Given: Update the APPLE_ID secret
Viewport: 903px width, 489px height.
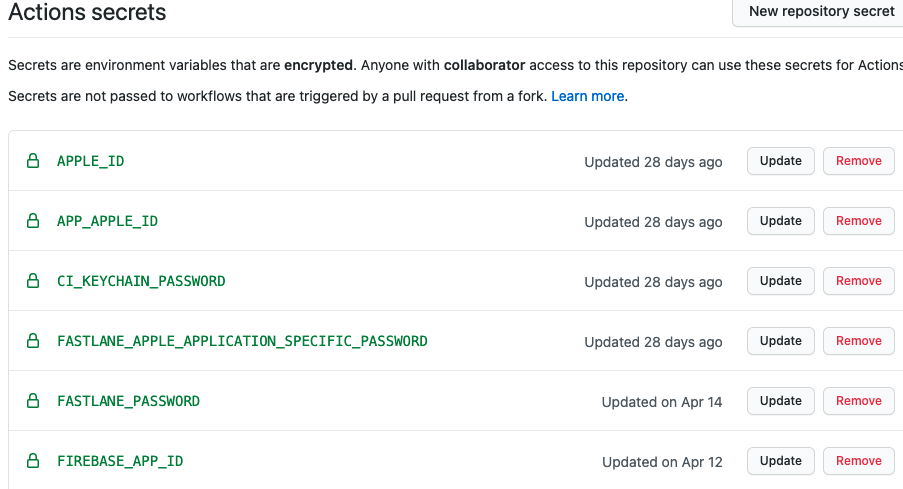Looking at the screenshot, I should pyautogui.click(x=780, y=161).
